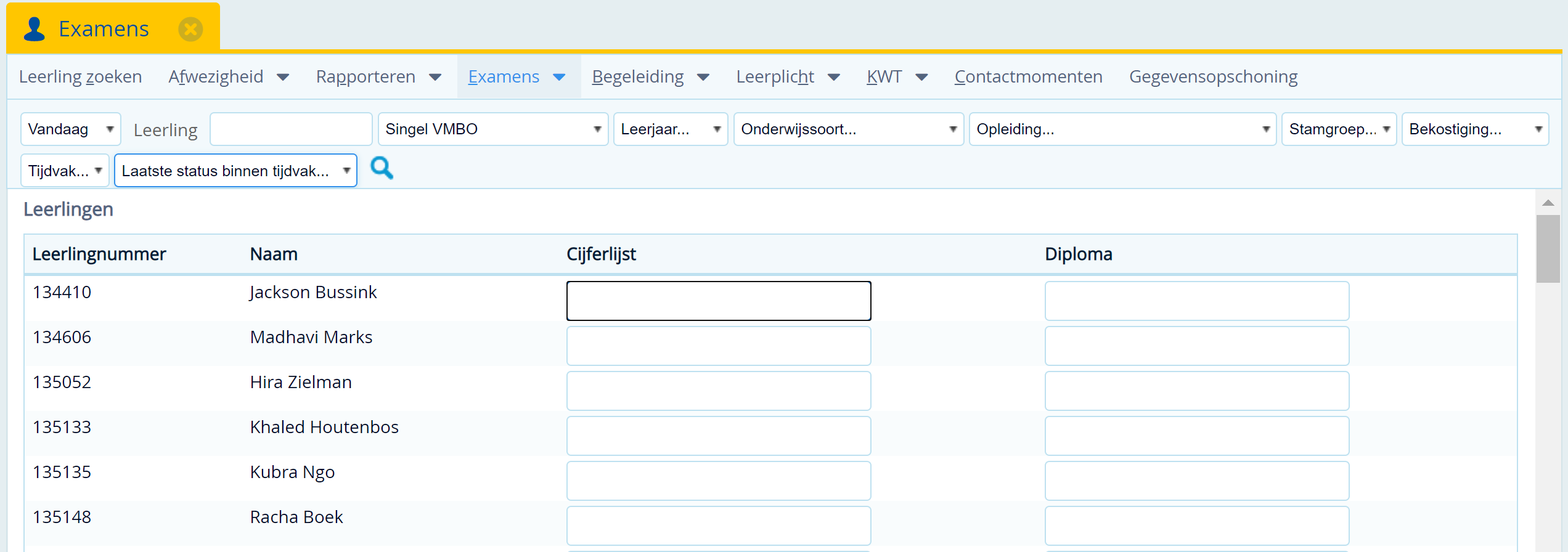Expand the Afwezigheid menu
The height and width of the screenshot is (552, 1568).
pos(229,76)
